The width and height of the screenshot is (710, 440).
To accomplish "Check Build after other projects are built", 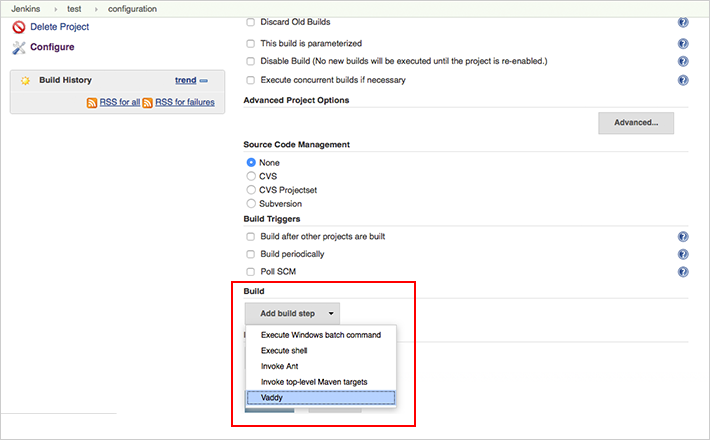I will (250, 237).
